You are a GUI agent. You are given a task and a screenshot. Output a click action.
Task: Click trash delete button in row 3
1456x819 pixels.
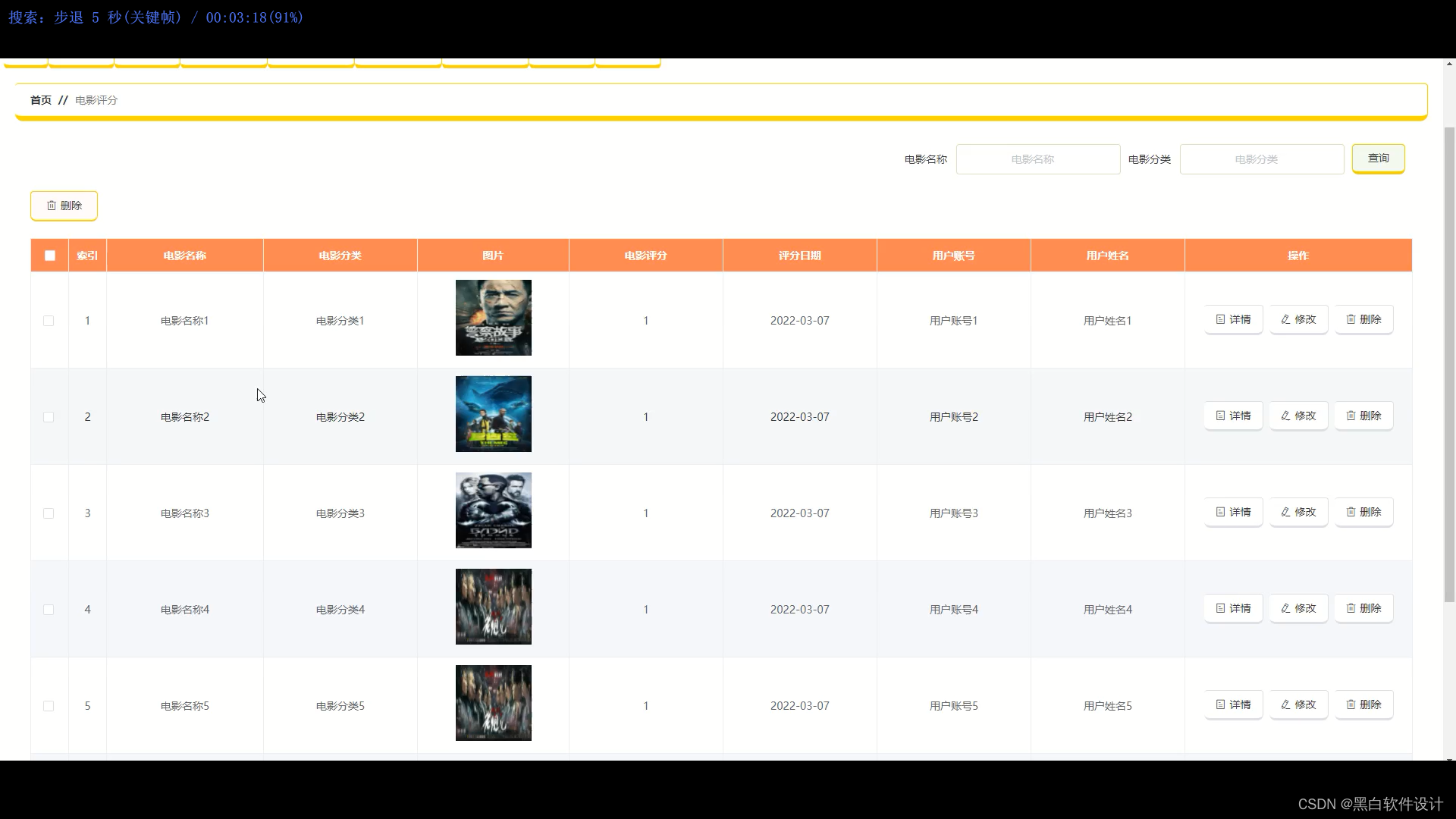click(1363, 512)
